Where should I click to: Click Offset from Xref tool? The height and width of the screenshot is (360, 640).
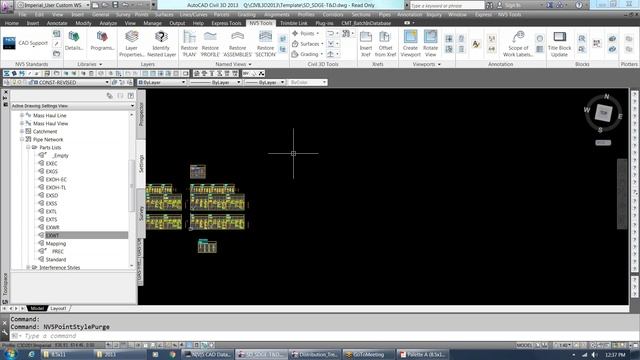[385, 43]
